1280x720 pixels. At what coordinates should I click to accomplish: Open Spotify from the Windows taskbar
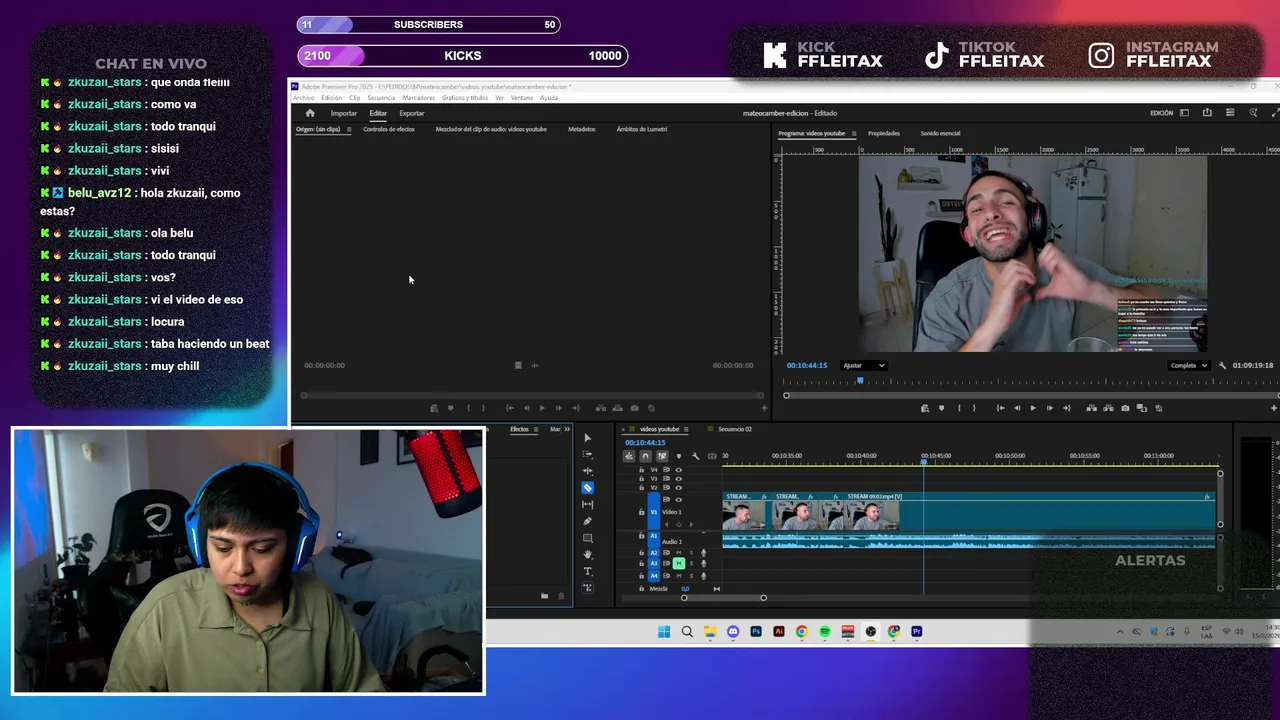[825, 631]
